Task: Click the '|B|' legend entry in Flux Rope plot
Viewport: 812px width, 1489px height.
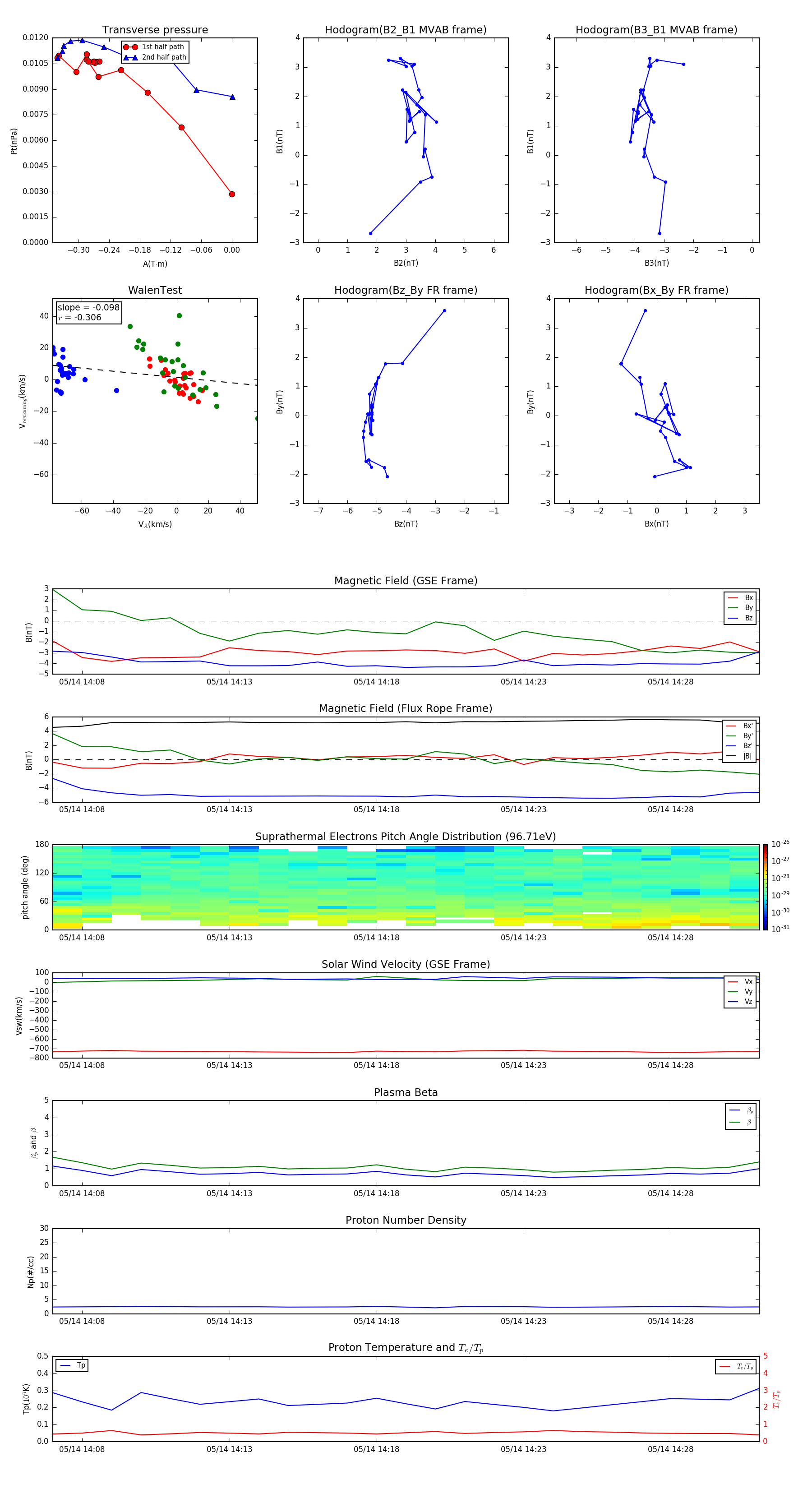Action: click(x=739, y=756)
